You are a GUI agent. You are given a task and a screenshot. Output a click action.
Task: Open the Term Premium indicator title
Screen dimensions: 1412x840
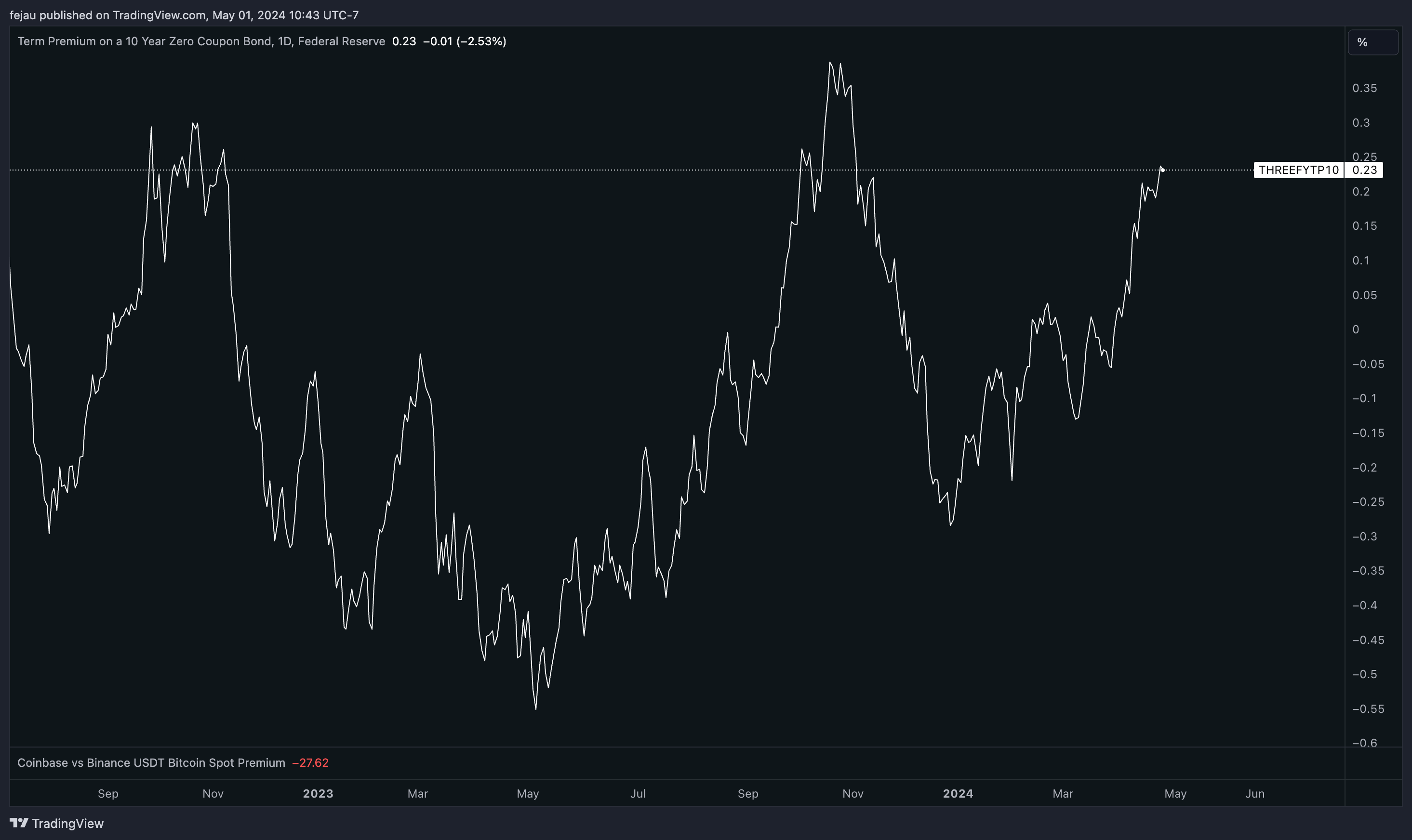pos(201,41)
